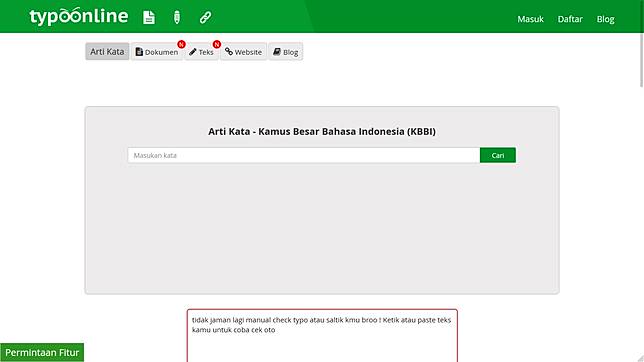644x362 pixels.
Task: Switch to the Dokumen tab
Action: tap(156, 52)
